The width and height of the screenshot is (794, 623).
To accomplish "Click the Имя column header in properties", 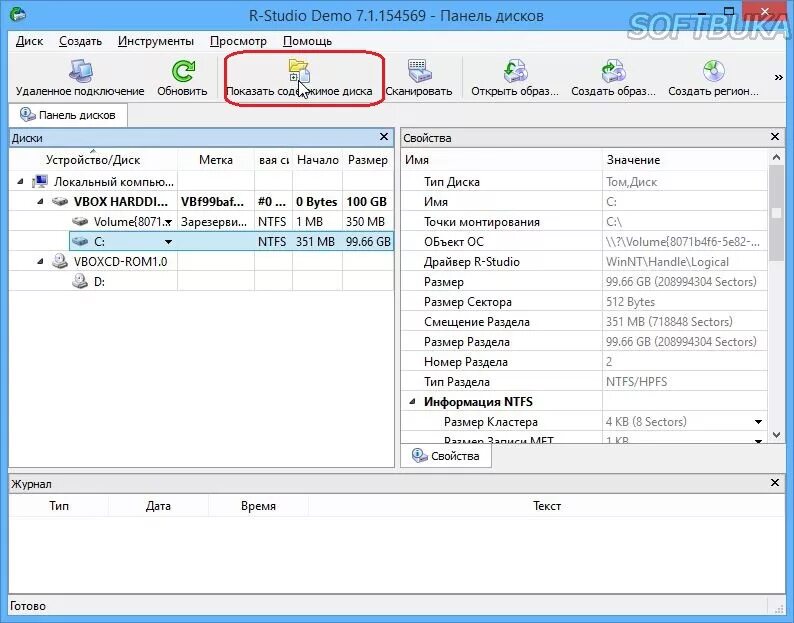I will click(x=501, y=160).
